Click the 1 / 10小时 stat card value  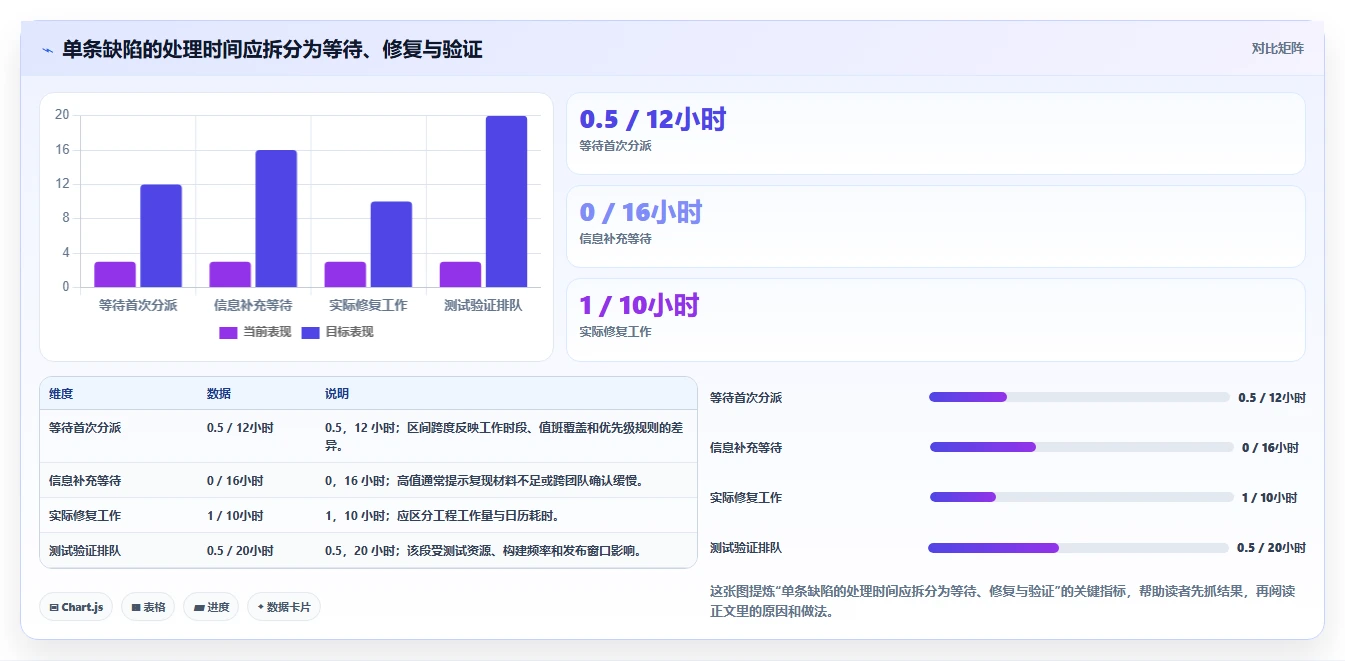(639, 305)
